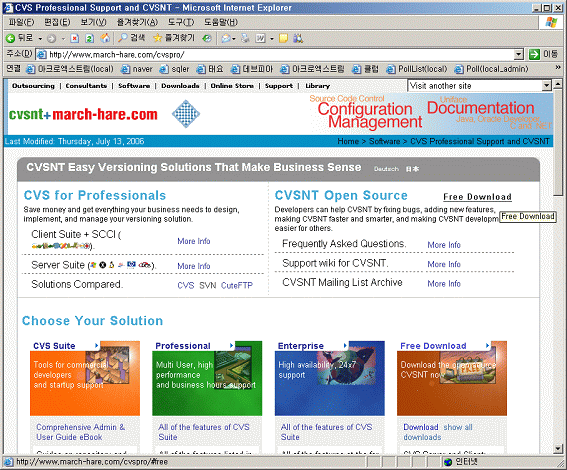Click the Messenger icon in toolbar
This screenshot has width=567, height=470.
click(x=298, y=38)
